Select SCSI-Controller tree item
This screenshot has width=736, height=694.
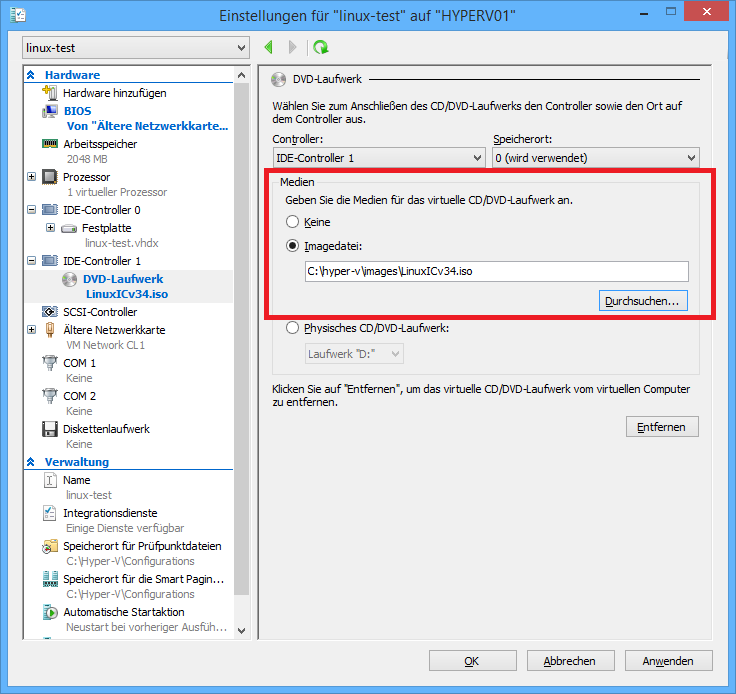pos(100,312)
